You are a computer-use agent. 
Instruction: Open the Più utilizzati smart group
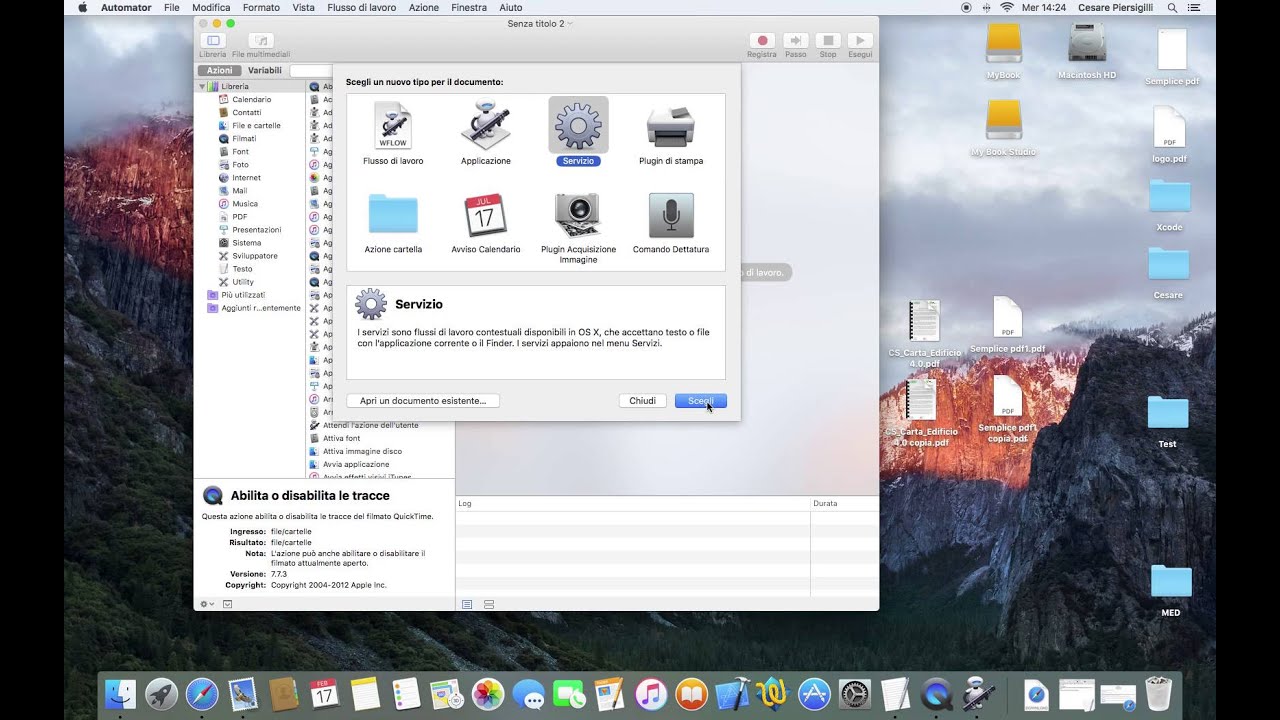[243, 295]
